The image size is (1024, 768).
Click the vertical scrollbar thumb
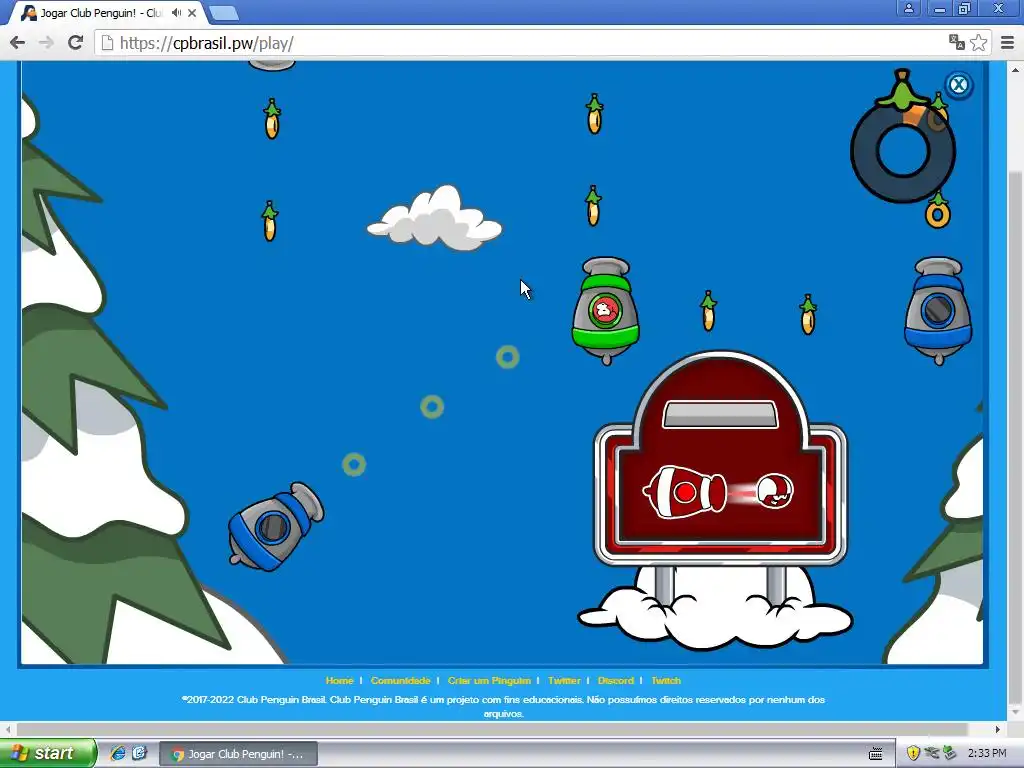pos(1015,436)
